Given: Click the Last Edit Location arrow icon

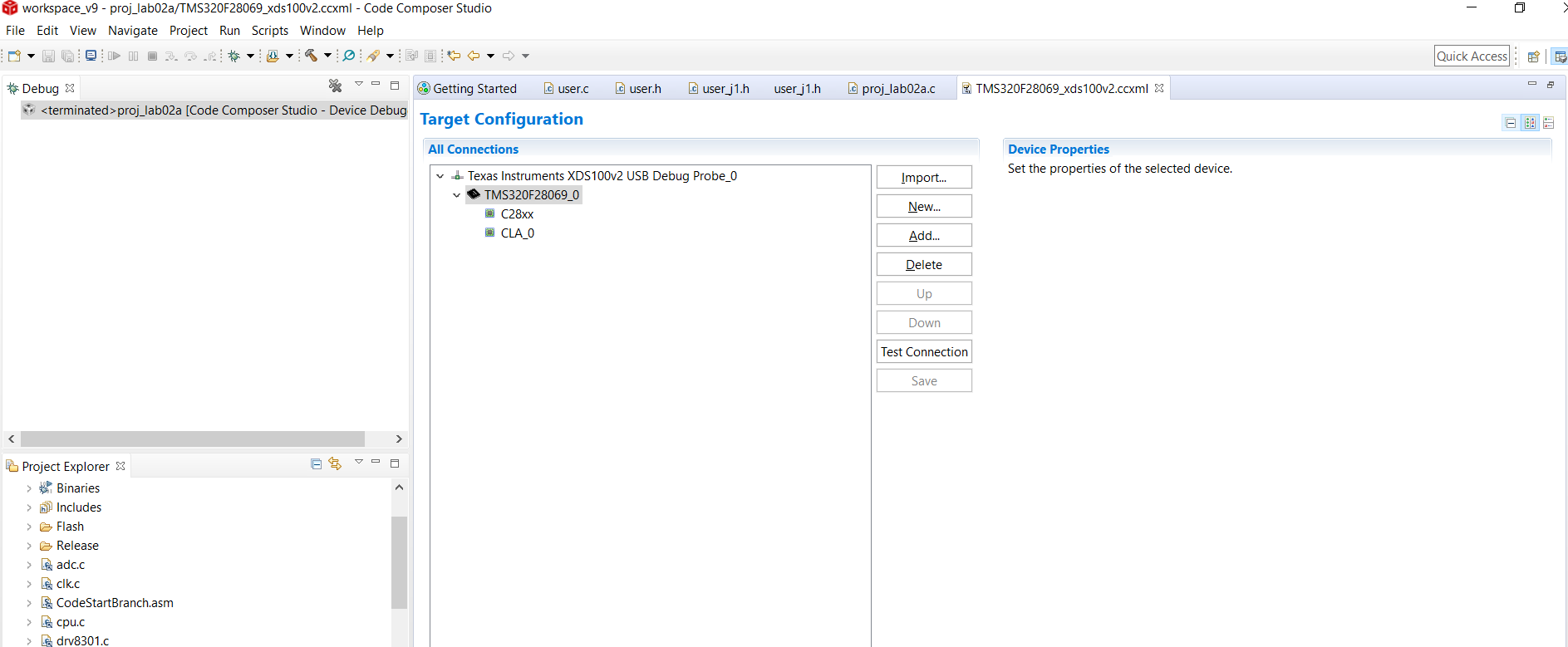Looking at the screenshot, I should 454,56.
